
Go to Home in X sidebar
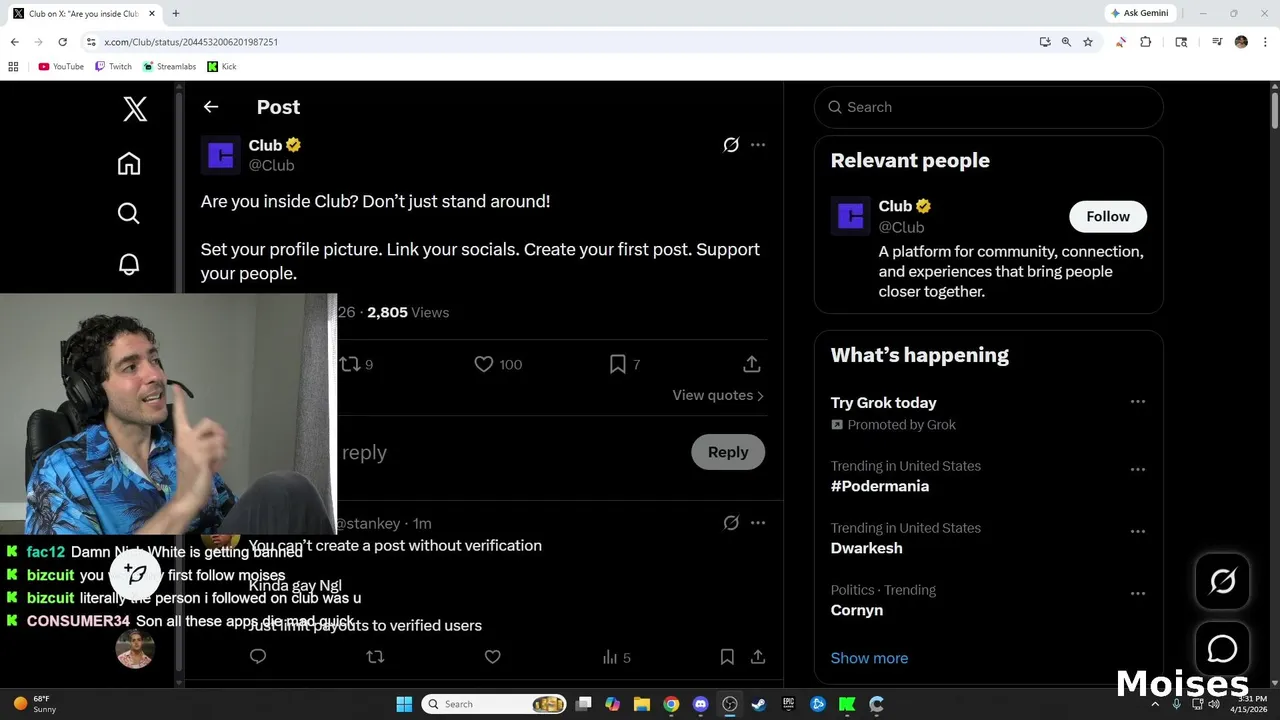(x=129, y=163)
